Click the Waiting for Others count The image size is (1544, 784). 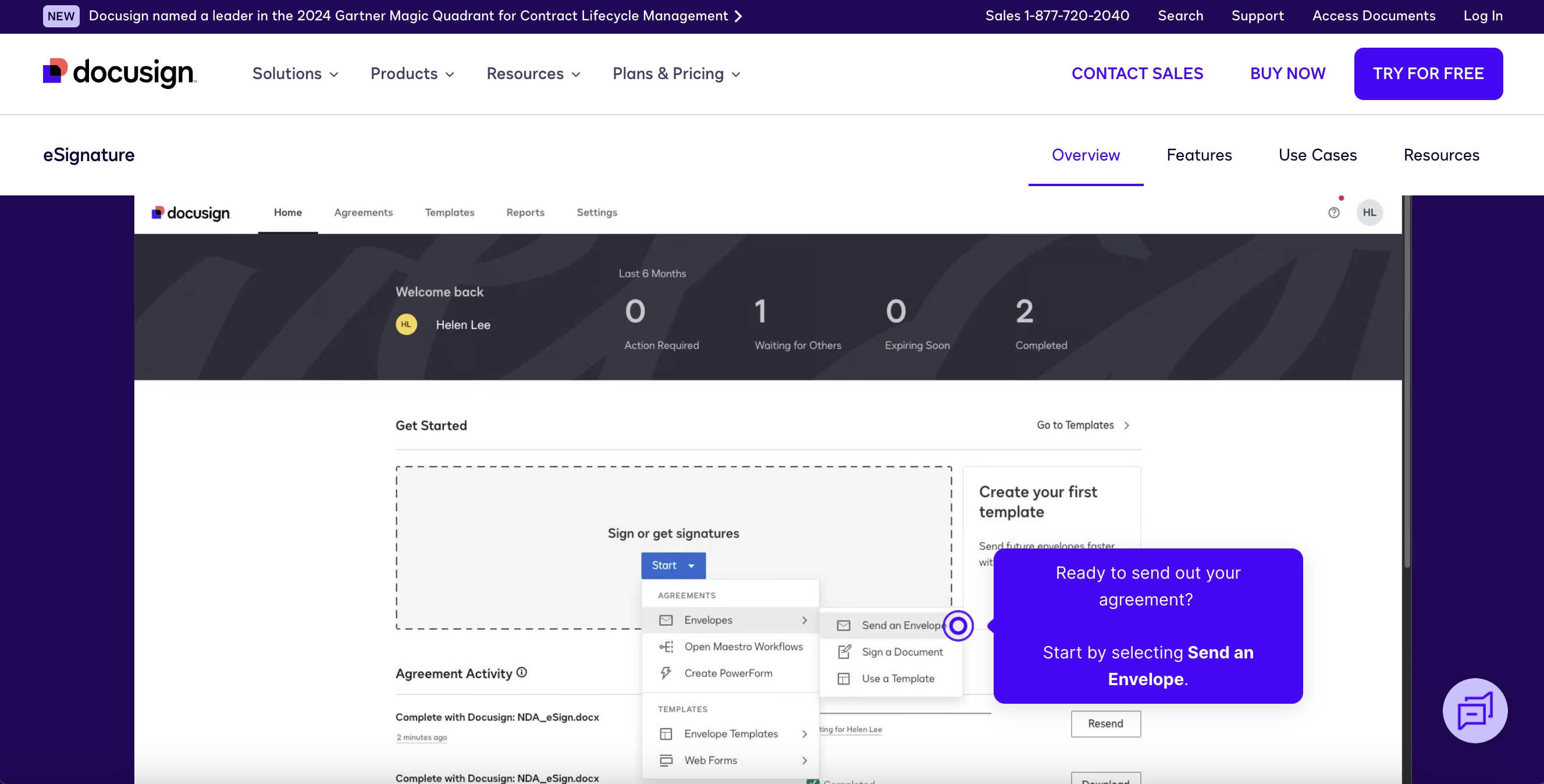coord(760,311)
